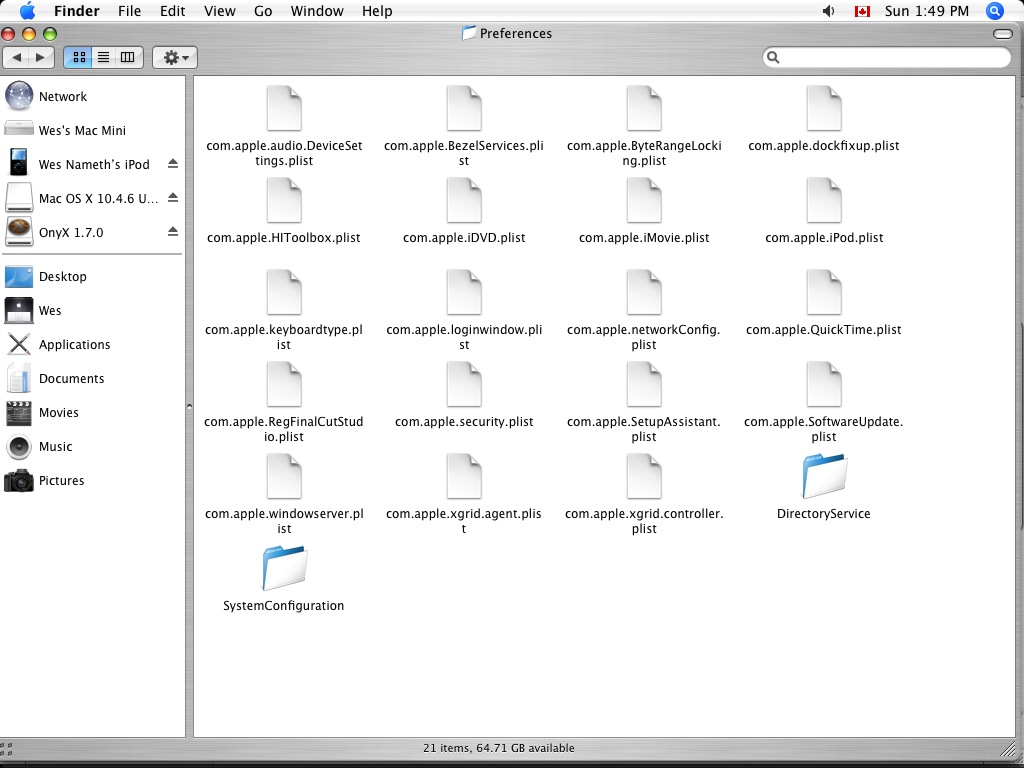This screenshot has width=1024, height=768.
Task: Select Wes Nameth's iPod in sidebar
Action: [93, 164]
